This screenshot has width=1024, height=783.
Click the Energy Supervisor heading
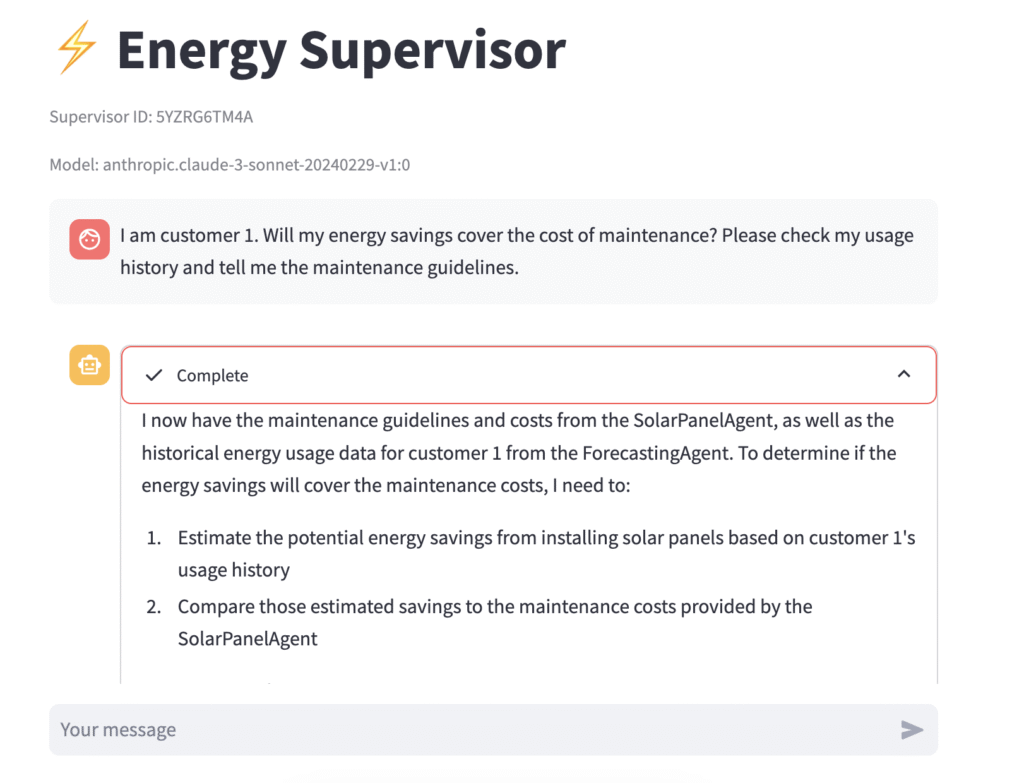coord(341,50)
